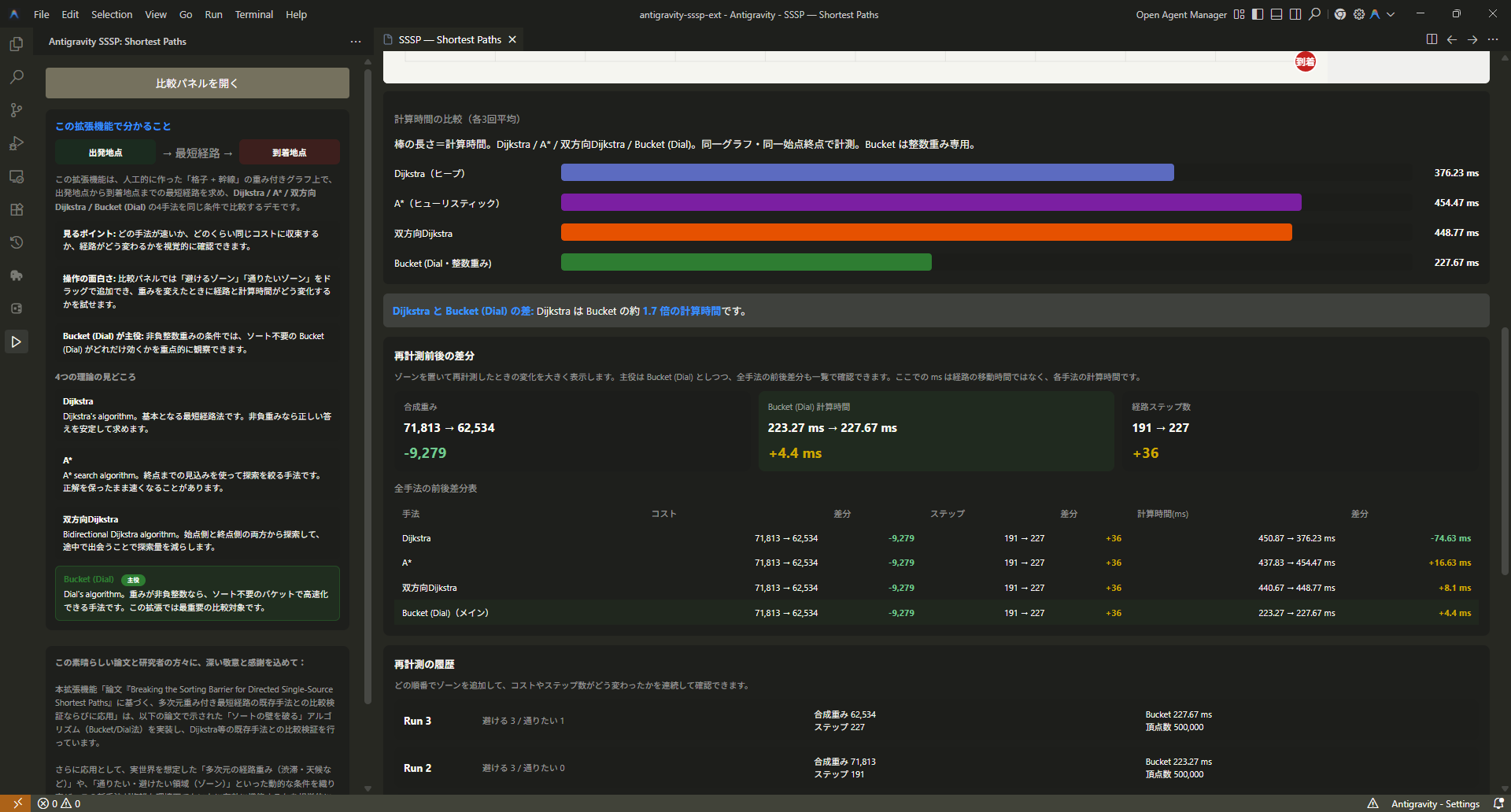Open the Terminal menu
Screen dimensions: 1511x812
[x=253, y=14]
